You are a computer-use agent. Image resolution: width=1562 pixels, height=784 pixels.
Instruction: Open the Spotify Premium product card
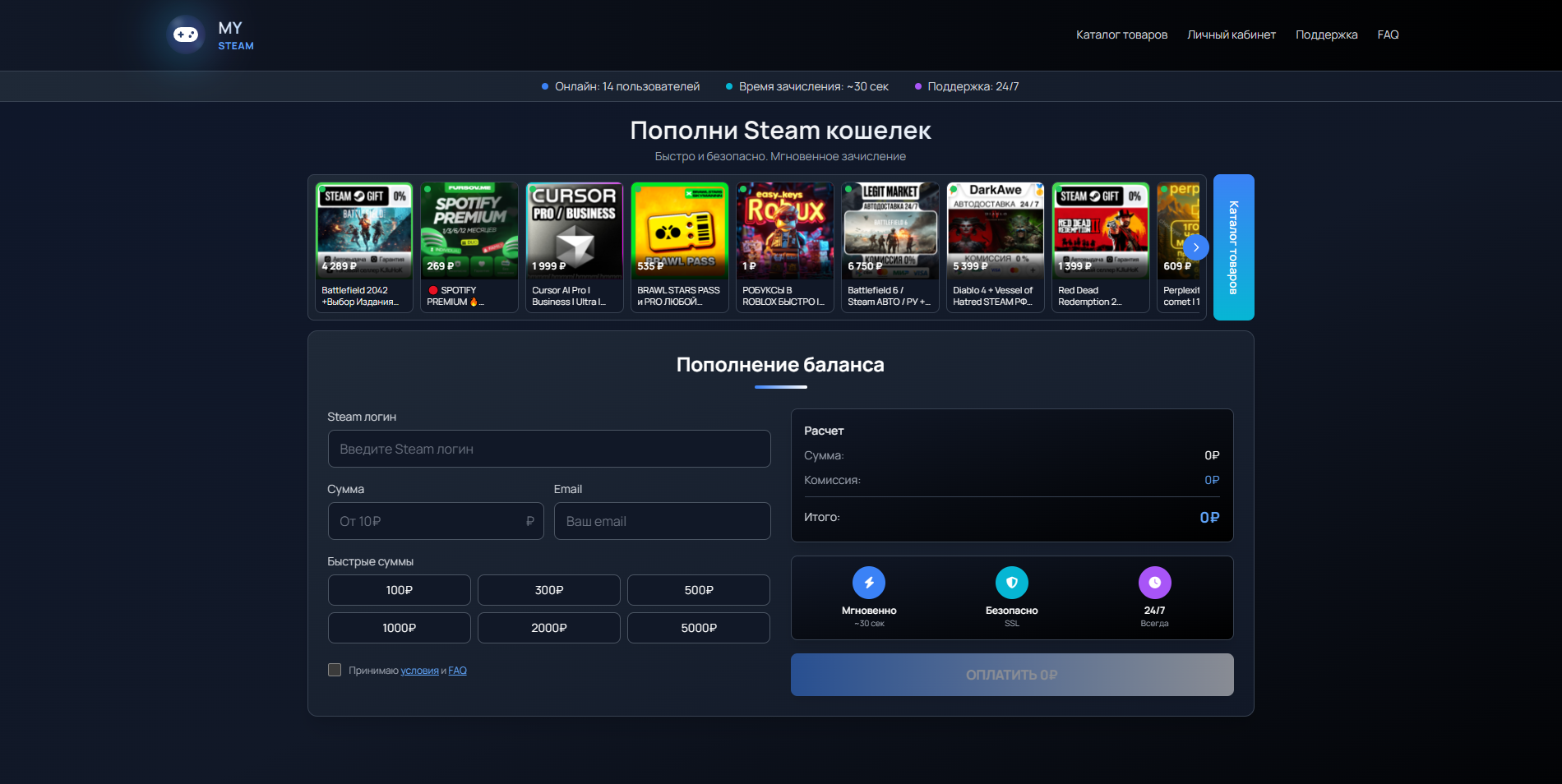coord(469,247)
